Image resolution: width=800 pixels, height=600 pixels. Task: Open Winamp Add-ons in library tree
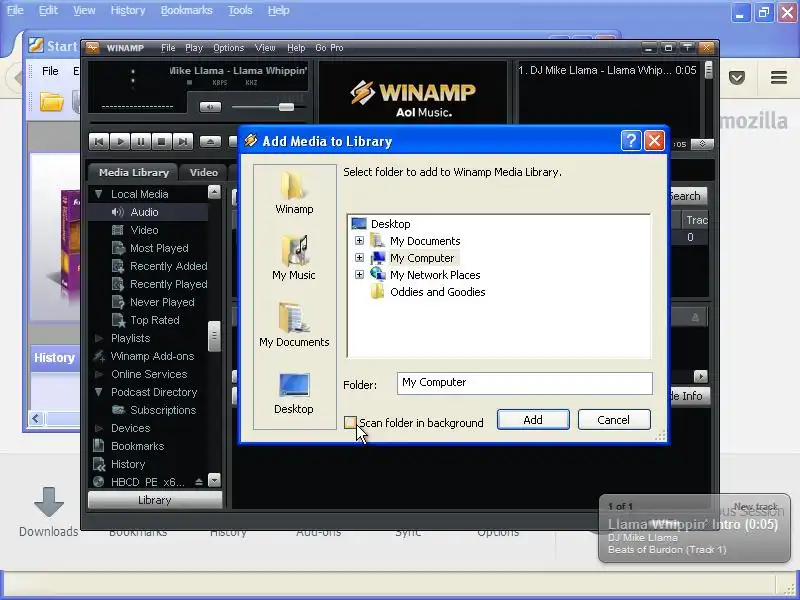pyautogui.click(x=152, y=356)
